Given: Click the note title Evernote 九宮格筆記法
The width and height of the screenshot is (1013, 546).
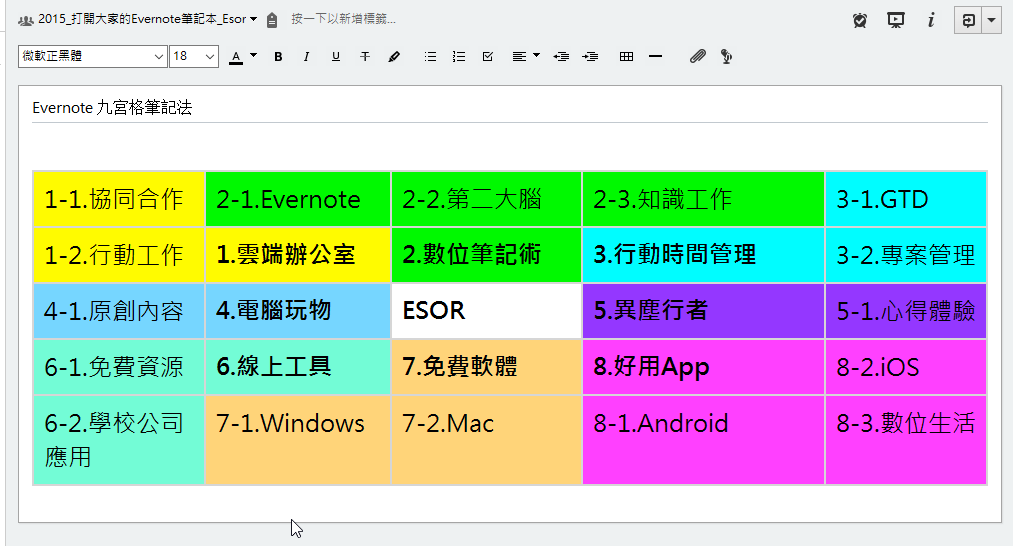Looking at the screenshot, I should coord(112,107).
